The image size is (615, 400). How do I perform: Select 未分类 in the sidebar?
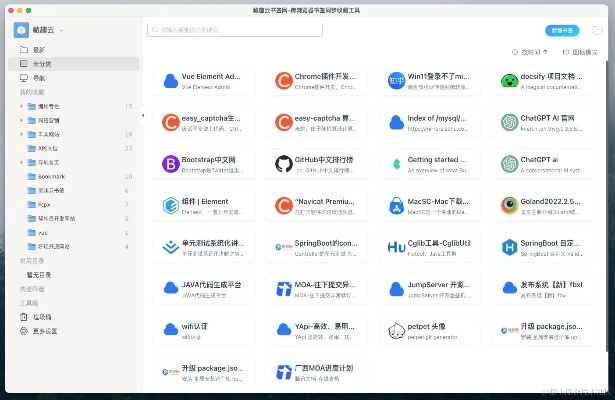[x=41, y=63]
